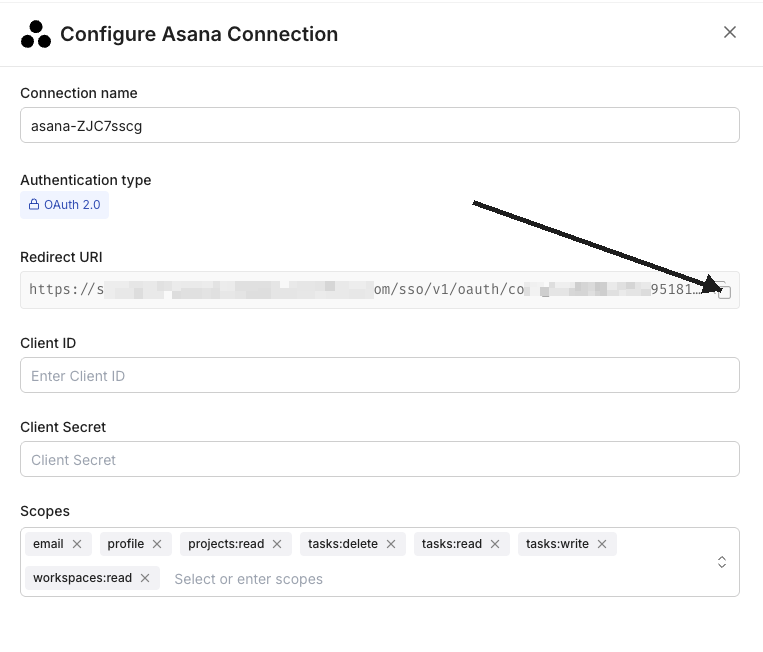Focus the Client ID input field

pyautogui.click(x=379, y=375)
